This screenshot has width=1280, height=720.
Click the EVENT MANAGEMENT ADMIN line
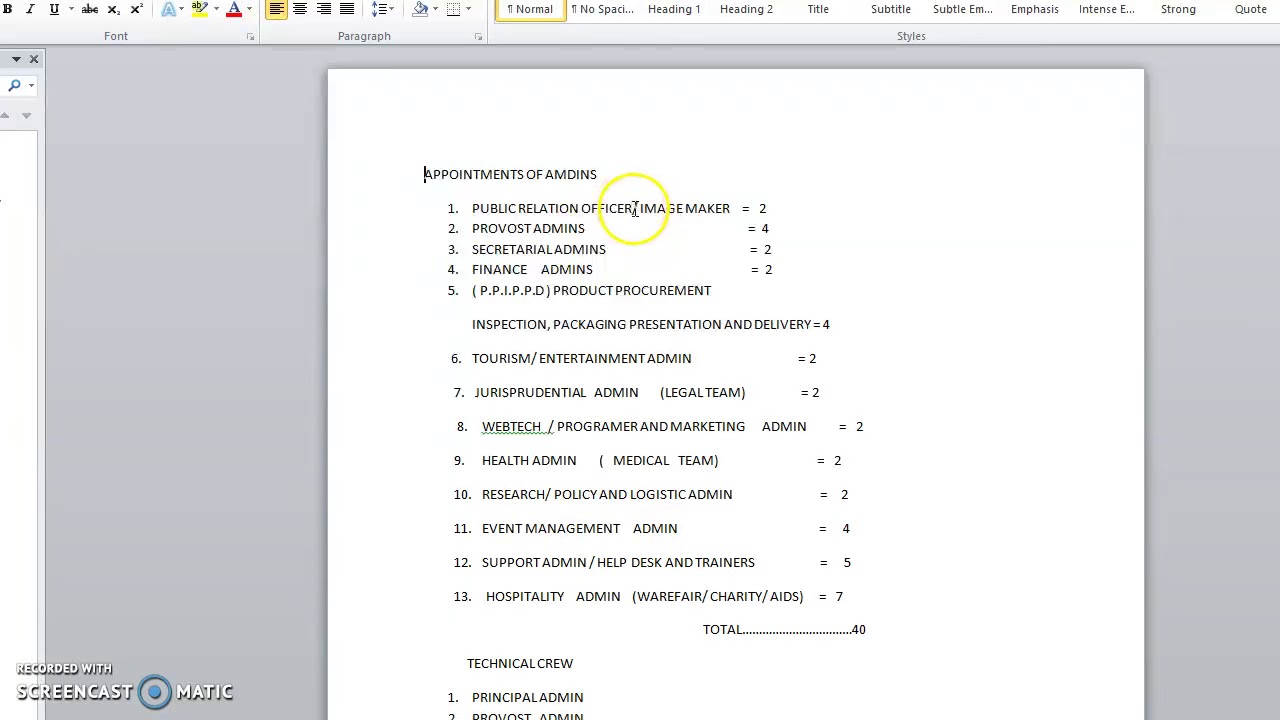666,528
